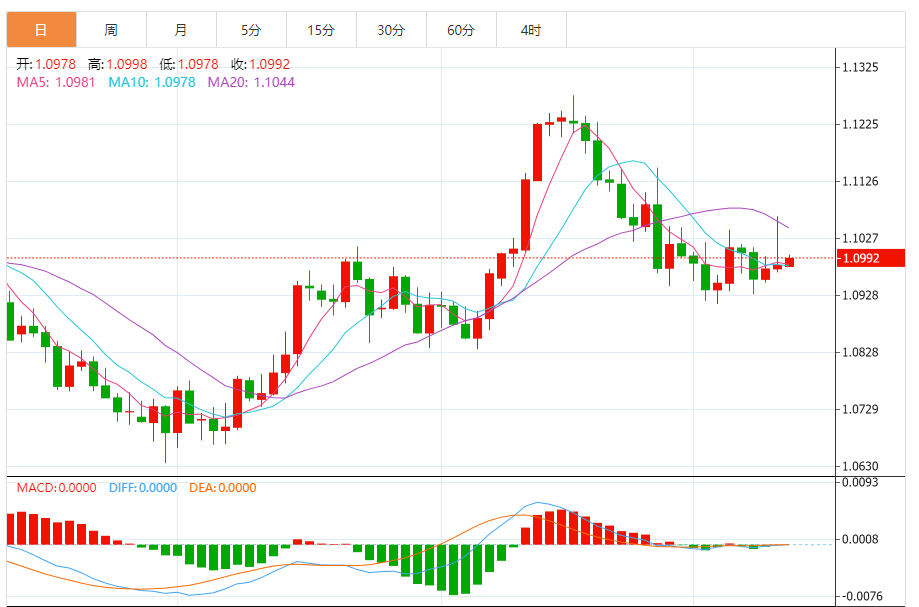This screenshot has width=919, height=607.
Task: Click the 1.1225 price axis label
Action: click(x=860, y=124)
